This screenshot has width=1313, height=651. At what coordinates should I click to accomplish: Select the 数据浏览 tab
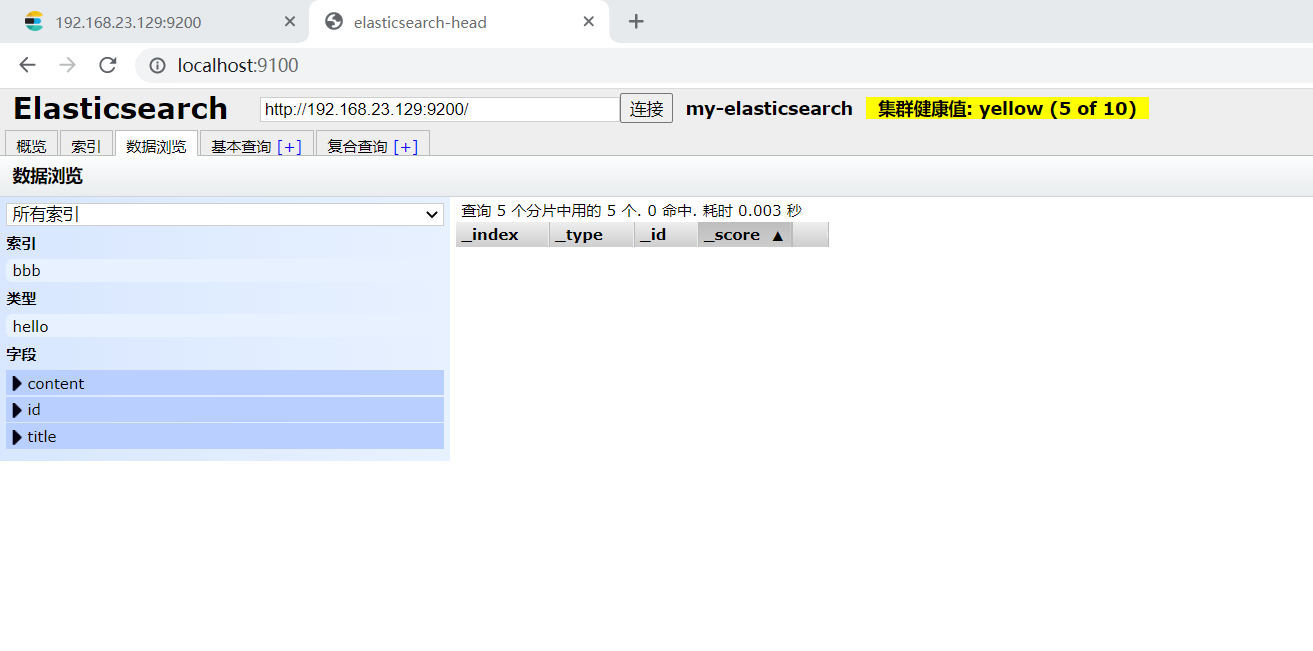[x=156, y=145]
